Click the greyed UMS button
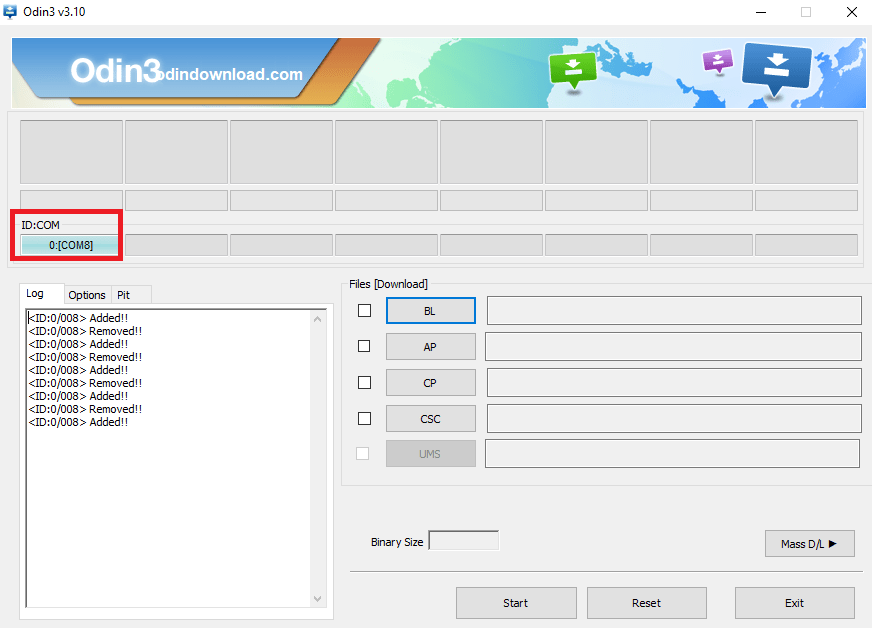 [430, 454]
